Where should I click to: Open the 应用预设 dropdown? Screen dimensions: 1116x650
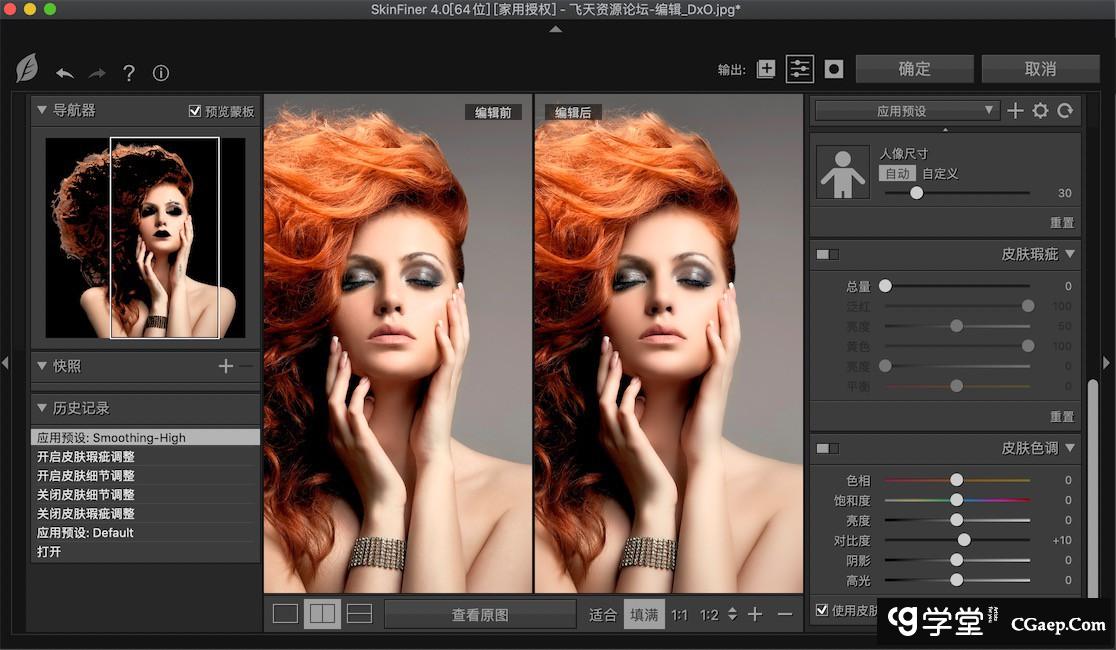click(906, 111)
